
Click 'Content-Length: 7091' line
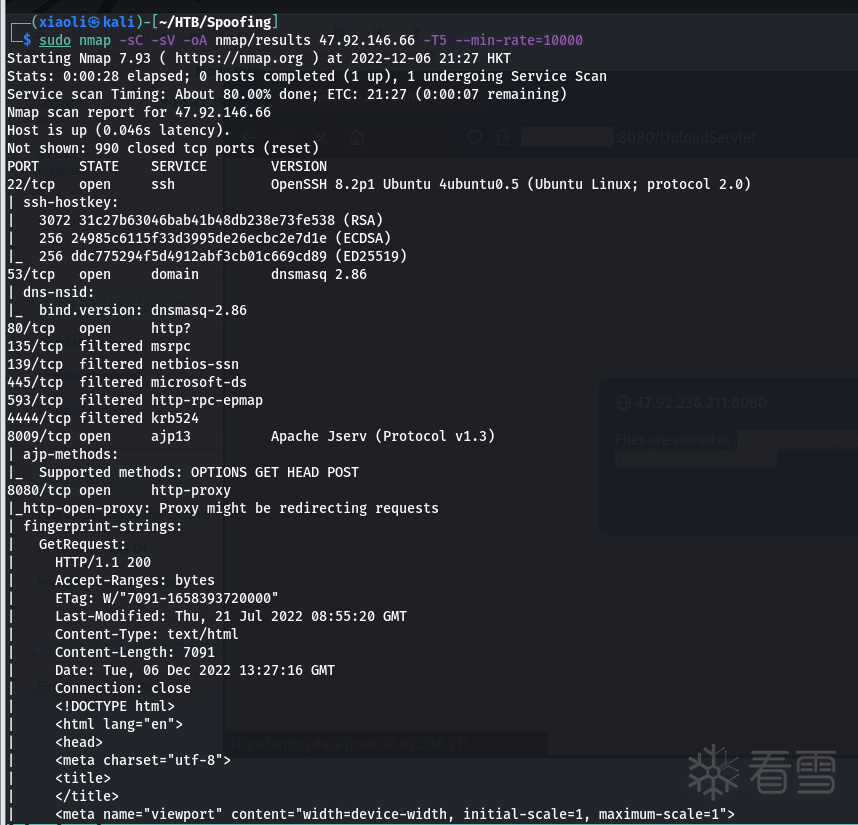coord(135,652)
